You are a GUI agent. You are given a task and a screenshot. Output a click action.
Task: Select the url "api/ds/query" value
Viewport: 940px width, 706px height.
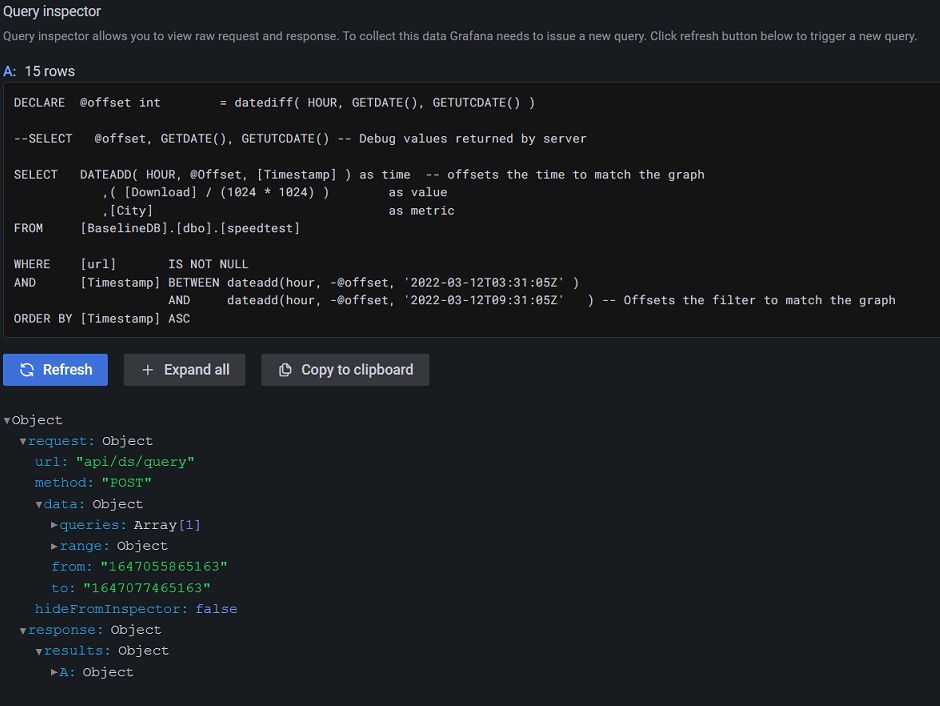coord(135,462)
